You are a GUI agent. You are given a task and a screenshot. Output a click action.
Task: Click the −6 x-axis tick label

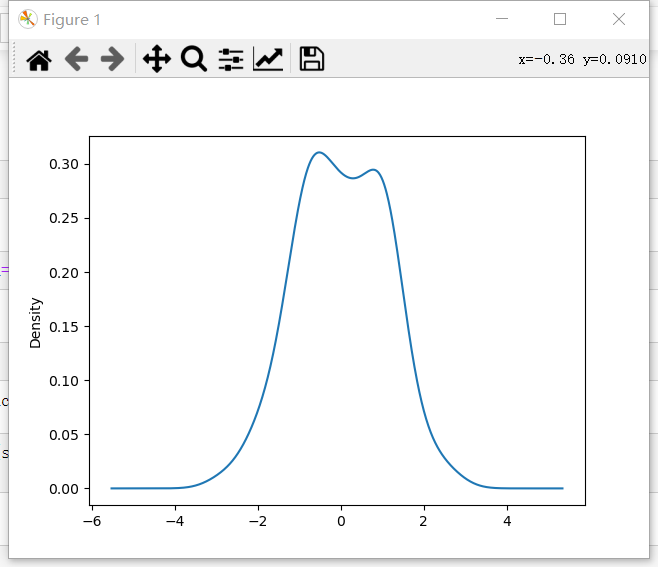pyautogui.click(x=92, y=521)
